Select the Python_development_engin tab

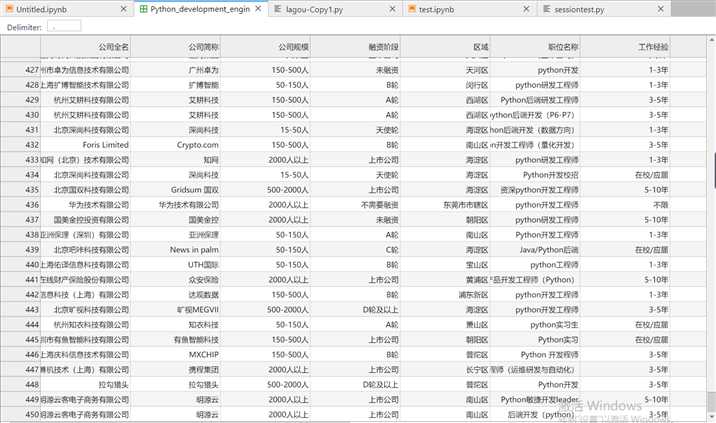click(201, 9)
